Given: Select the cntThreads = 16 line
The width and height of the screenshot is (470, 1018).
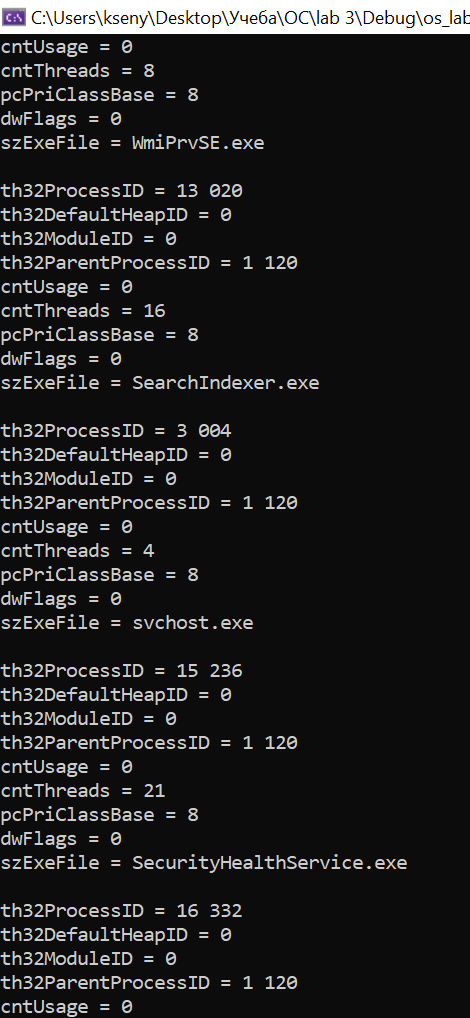Looking at the screenshot, I should [x=83, y=311].
